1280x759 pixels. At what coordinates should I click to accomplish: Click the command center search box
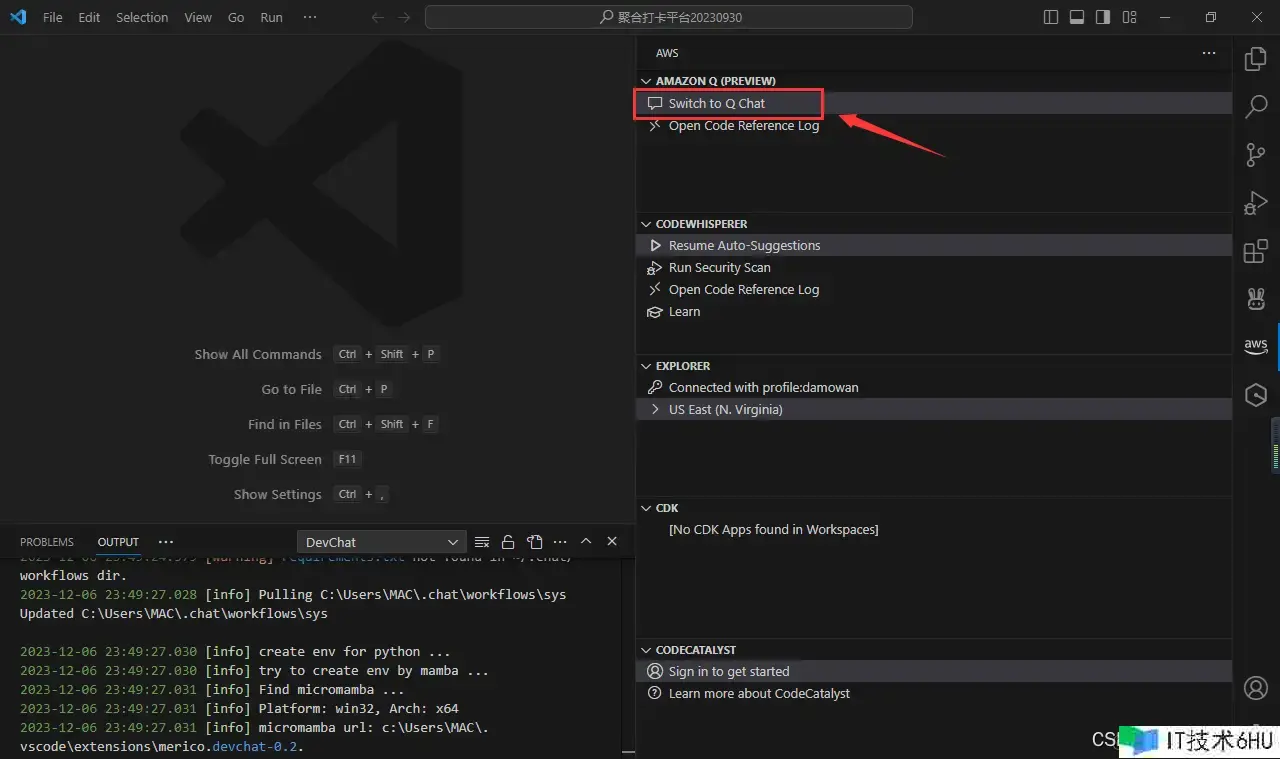point(669,17)
